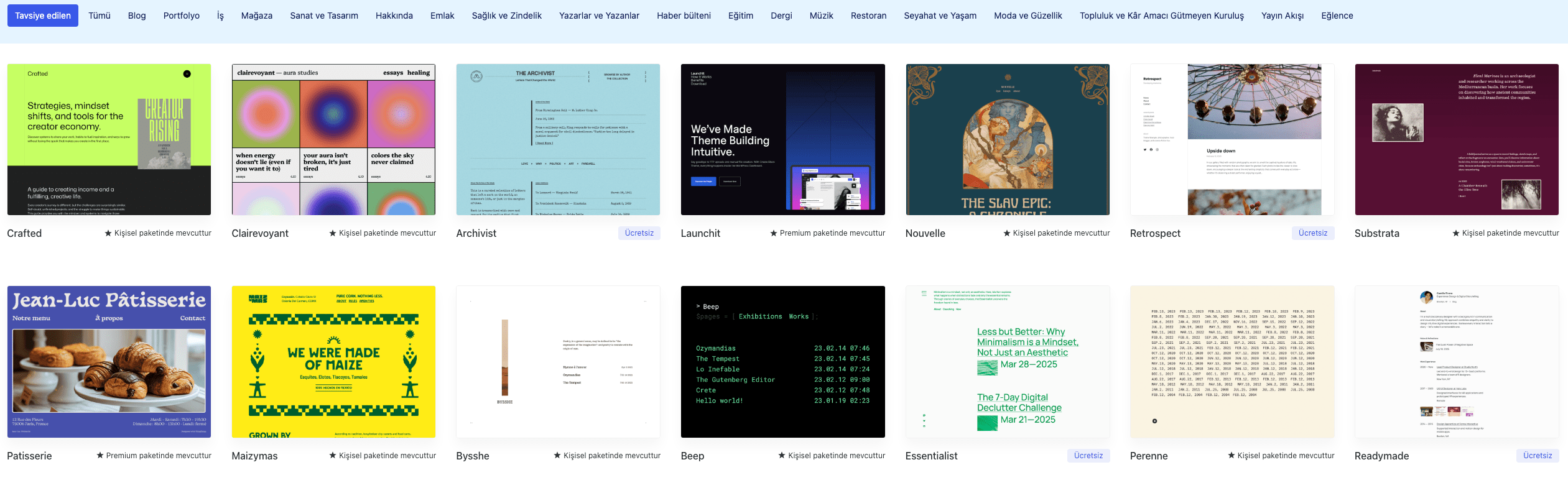Open the Clairevoyant theme preview image
Viewport: 1568px width, 498px height.
(333, 139)
